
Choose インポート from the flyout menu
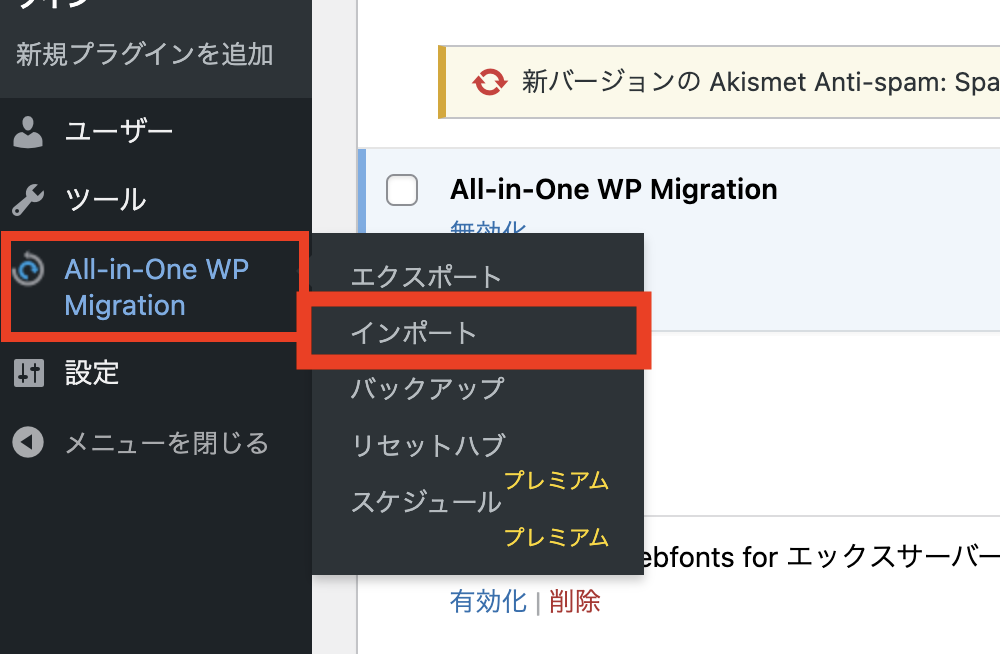click(x=413, y=333)
